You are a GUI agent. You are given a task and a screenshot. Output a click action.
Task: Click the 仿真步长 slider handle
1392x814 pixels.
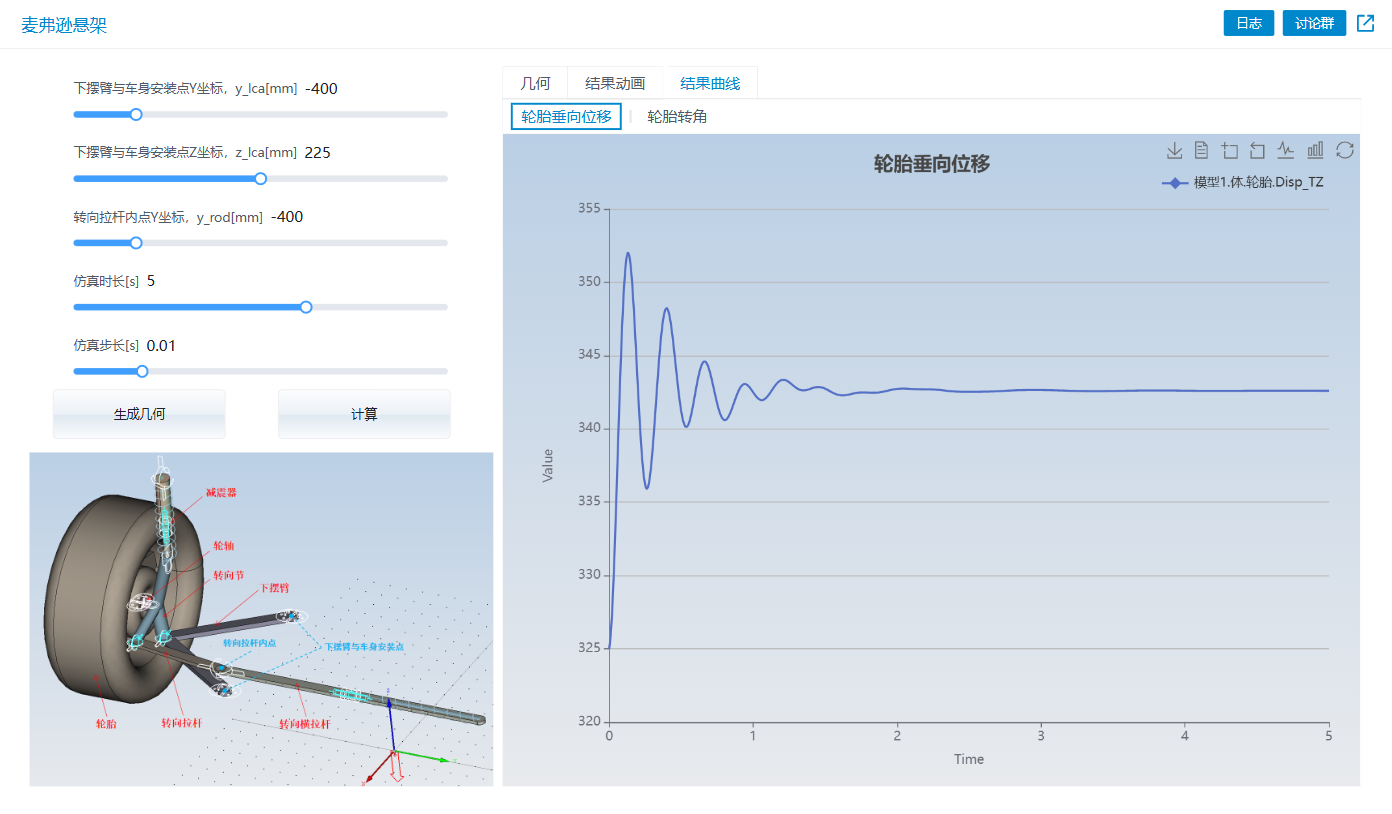click(x=142, y=371)
